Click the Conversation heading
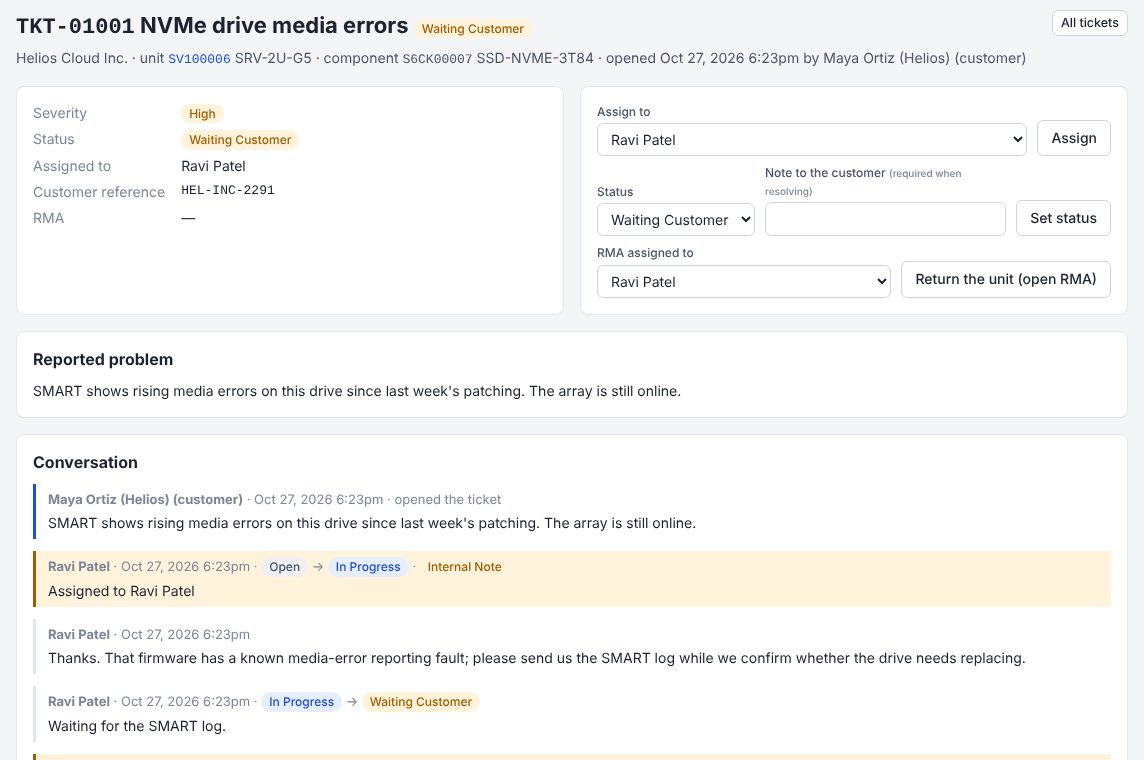This screenshot has height=760, width=1144. coord(85,462)
